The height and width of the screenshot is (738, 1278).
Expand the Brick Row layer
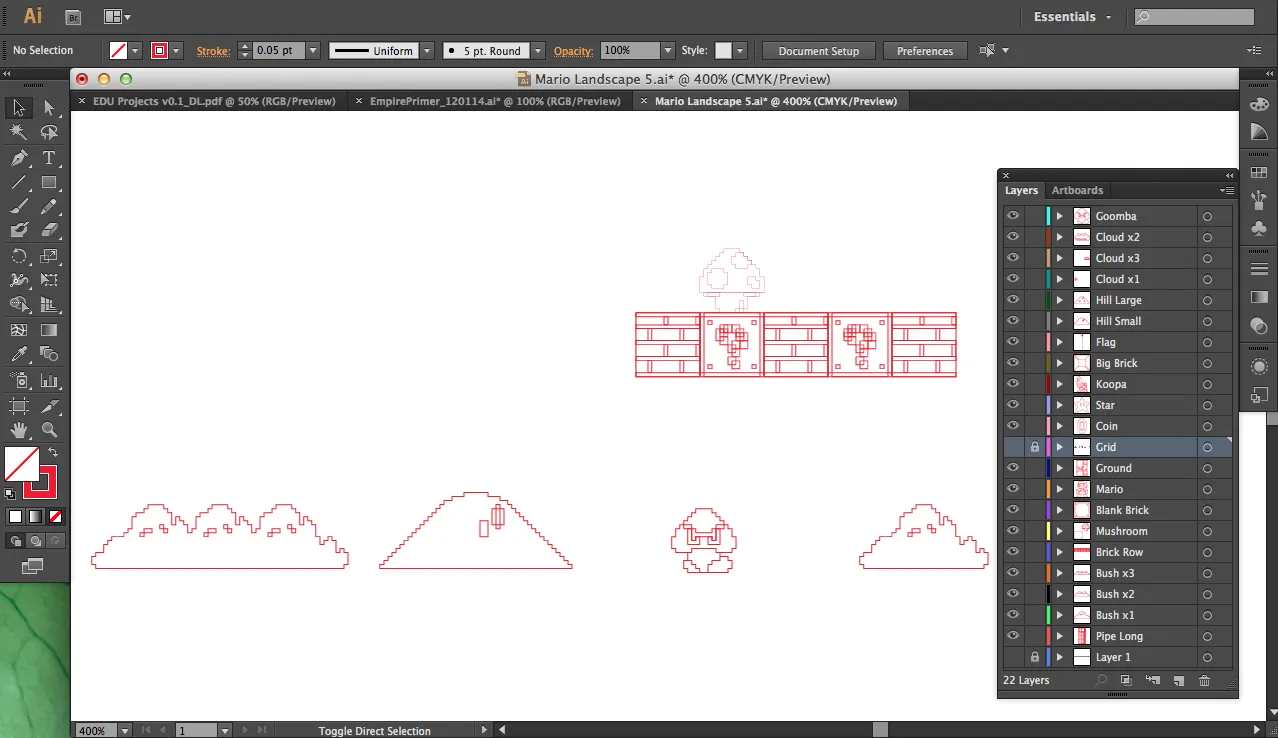[x=1060, y=552]
